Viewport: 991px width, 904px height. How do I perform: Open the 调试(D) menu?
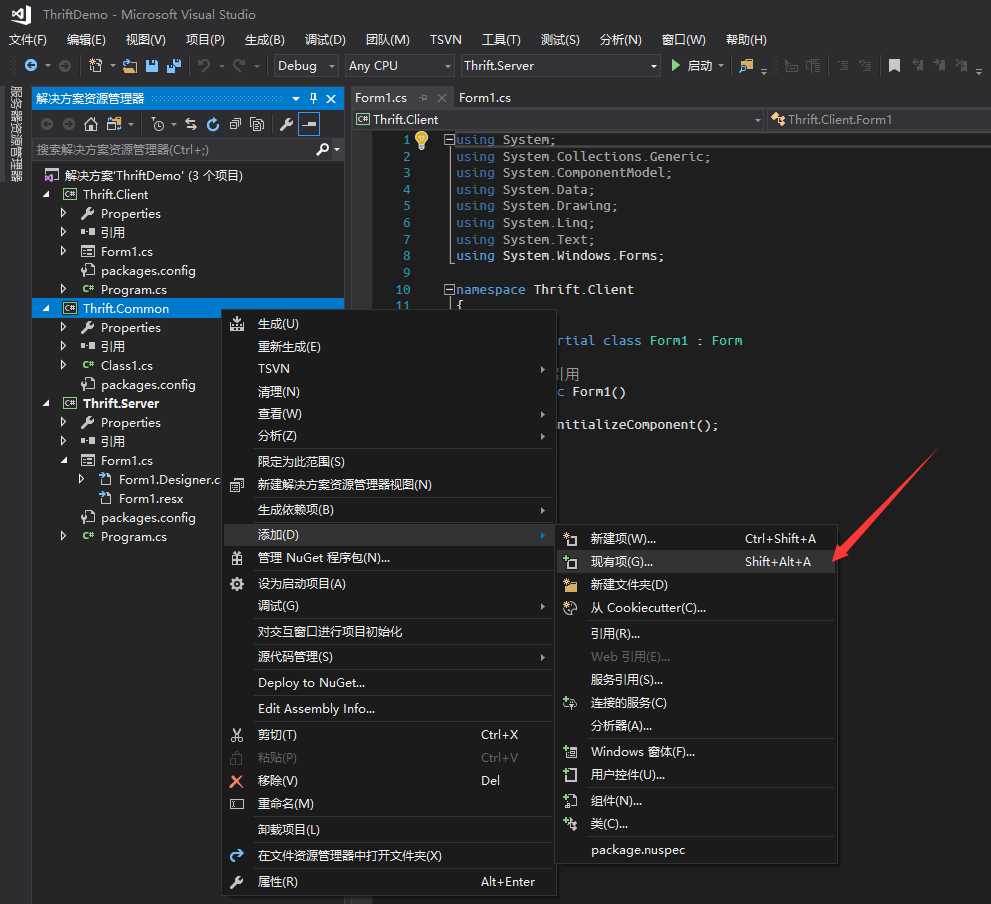click(x=325, y=39)
